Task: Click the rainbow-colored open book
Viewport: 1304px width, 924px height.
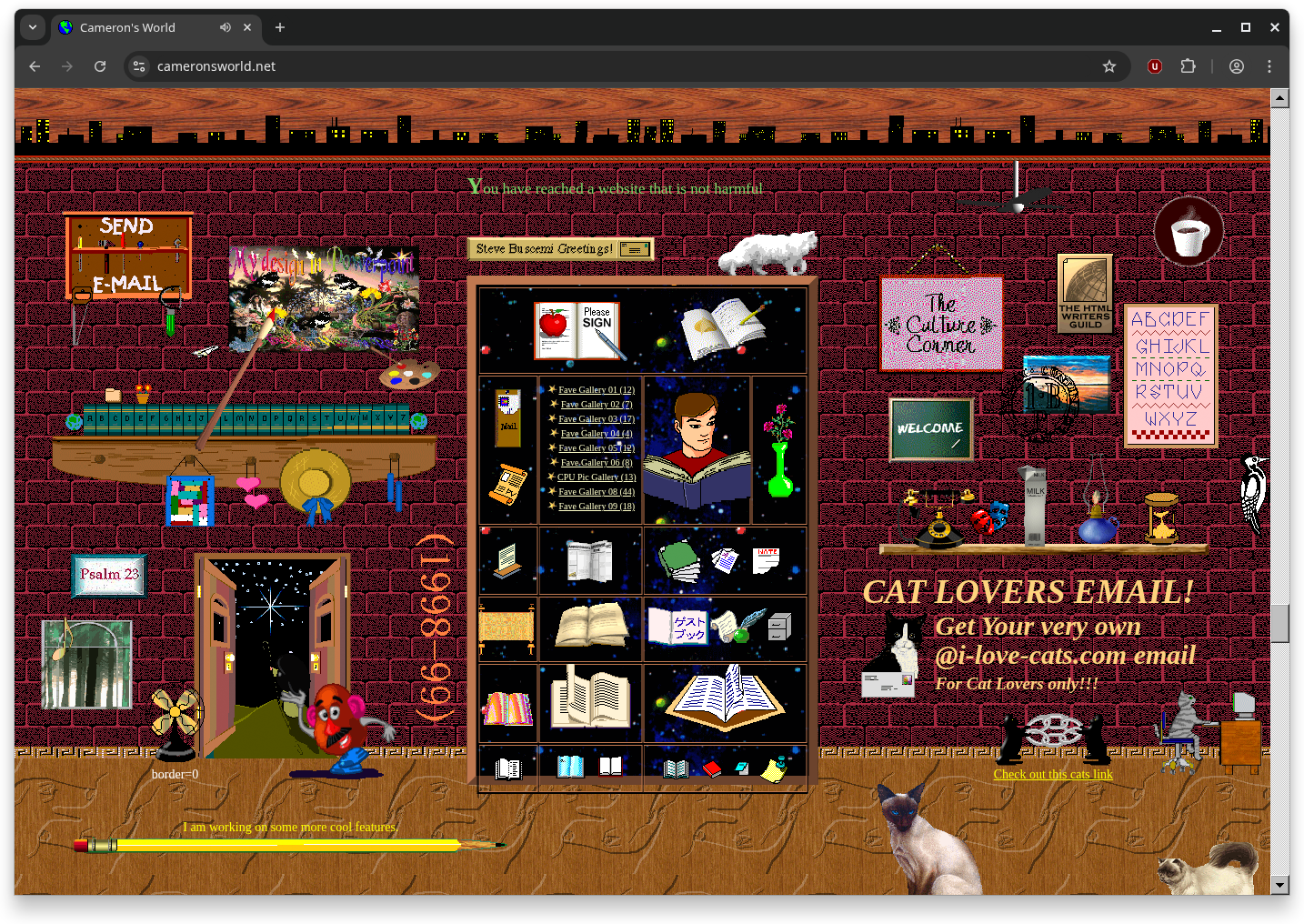Action: pyautogui.click(x=508, y=708)
